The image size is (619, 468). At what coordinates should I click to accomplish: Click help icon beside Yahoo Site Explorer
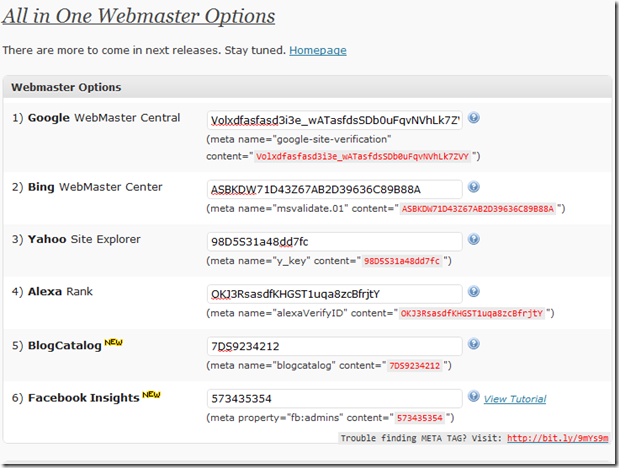click(x=474, y=239)
